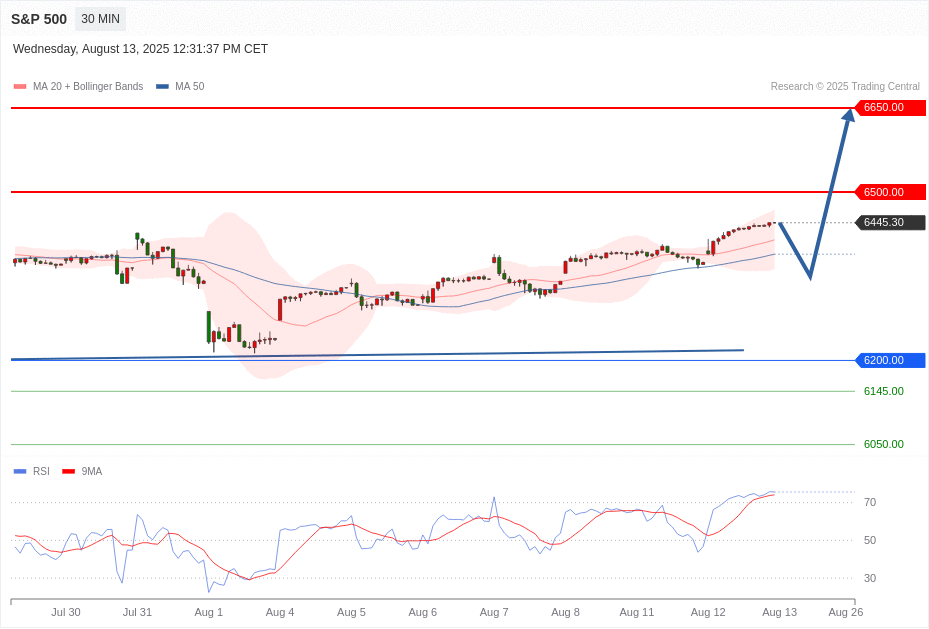This screenshot has height=629, width=929.
Task: Click the Jul 30 date axis label
Action: coord(66,612)
